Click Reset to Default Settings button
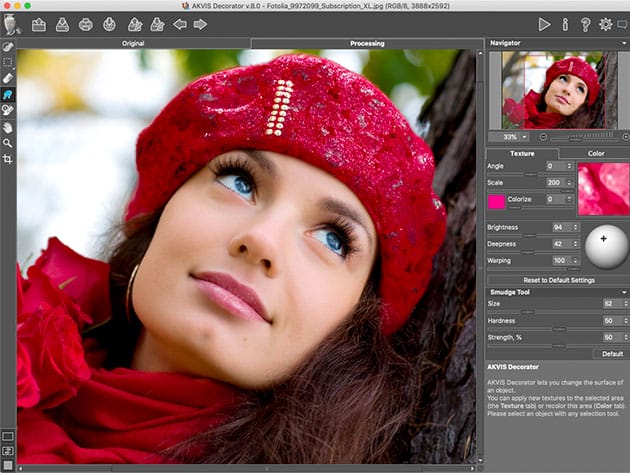 pos(557,279)
